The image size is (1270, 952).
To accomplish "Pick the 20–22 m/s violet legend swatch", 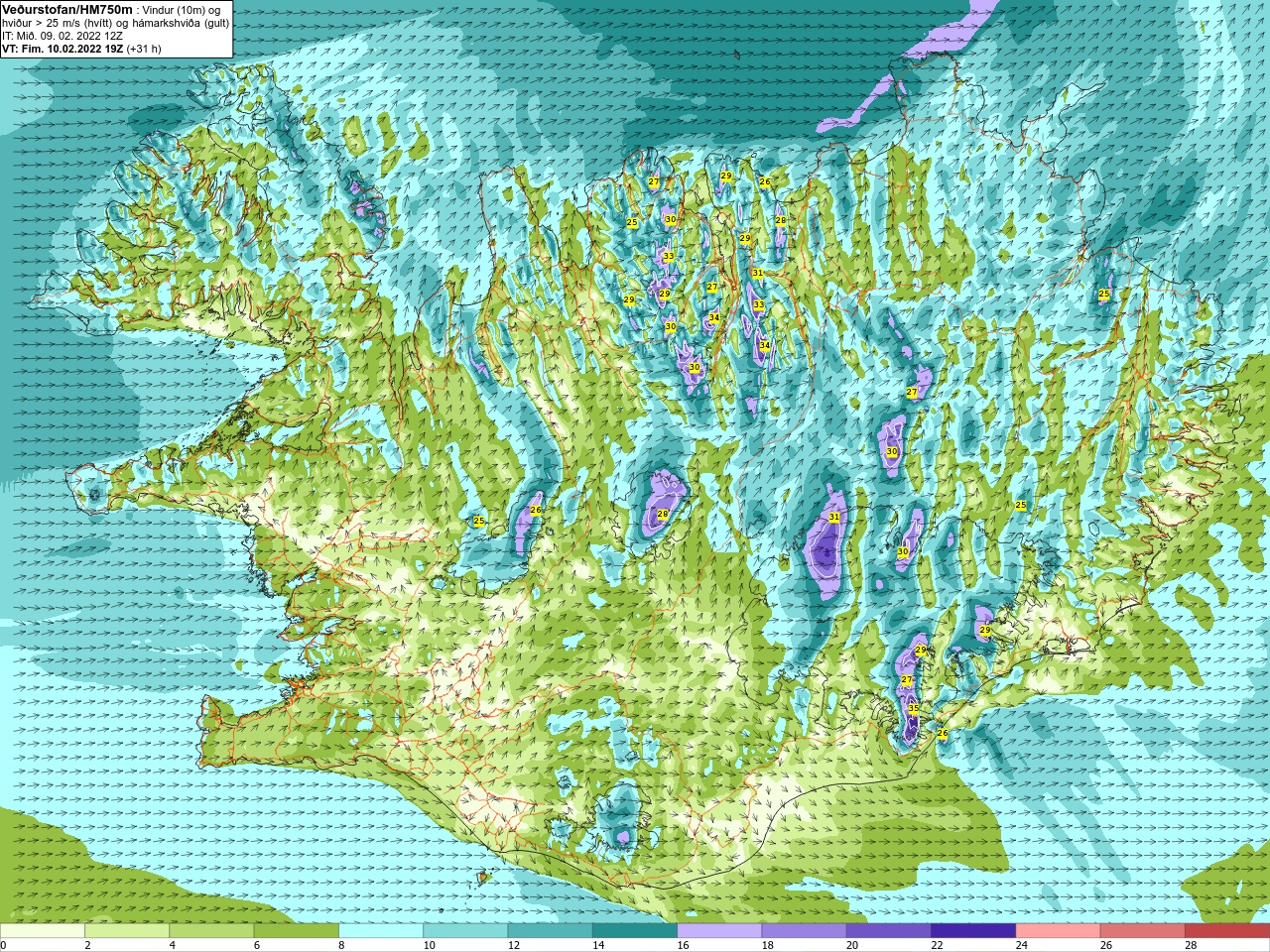I will point(889,931).
